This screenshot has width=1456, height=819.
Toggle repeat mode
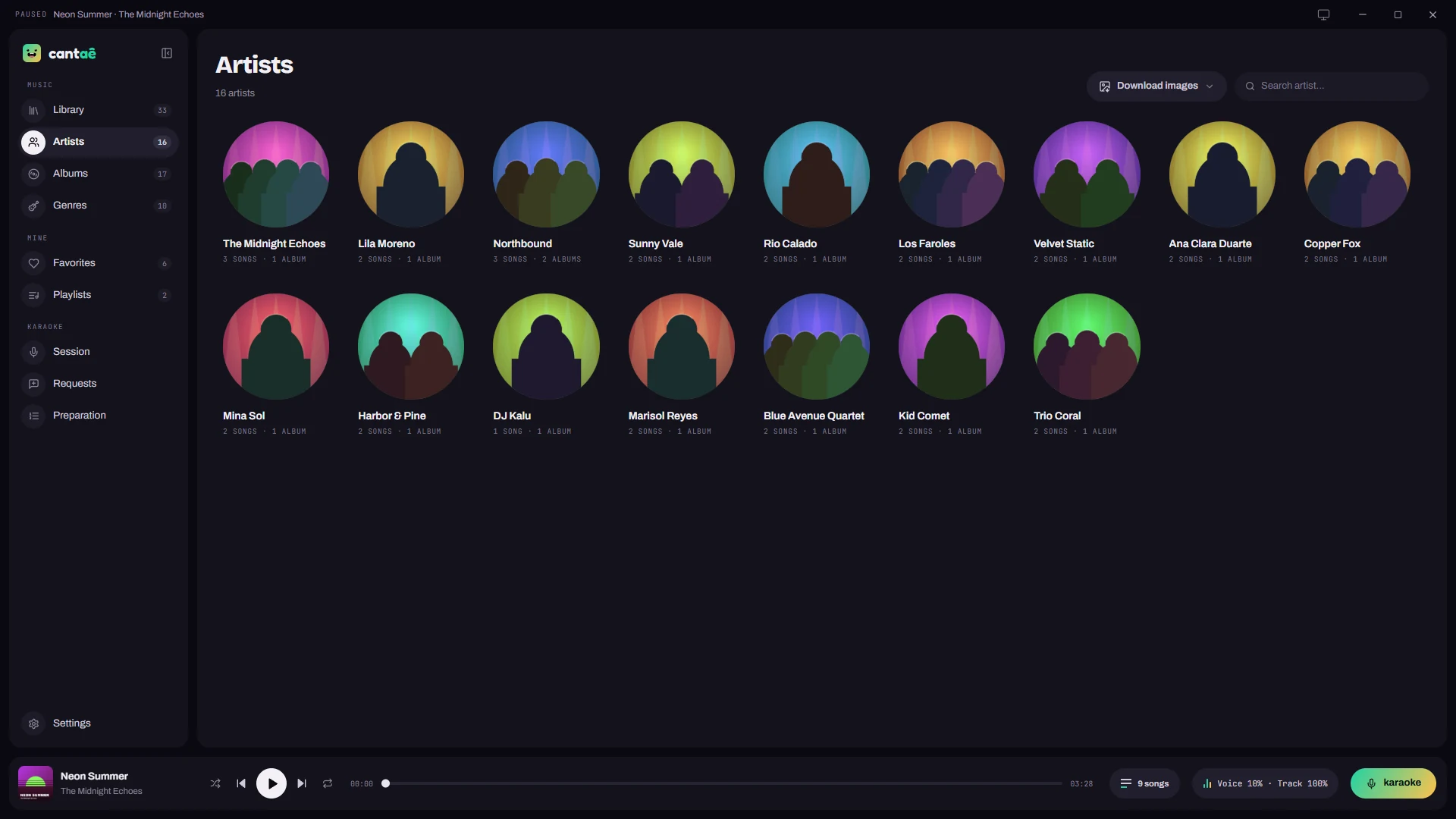(x=328, y=783)
